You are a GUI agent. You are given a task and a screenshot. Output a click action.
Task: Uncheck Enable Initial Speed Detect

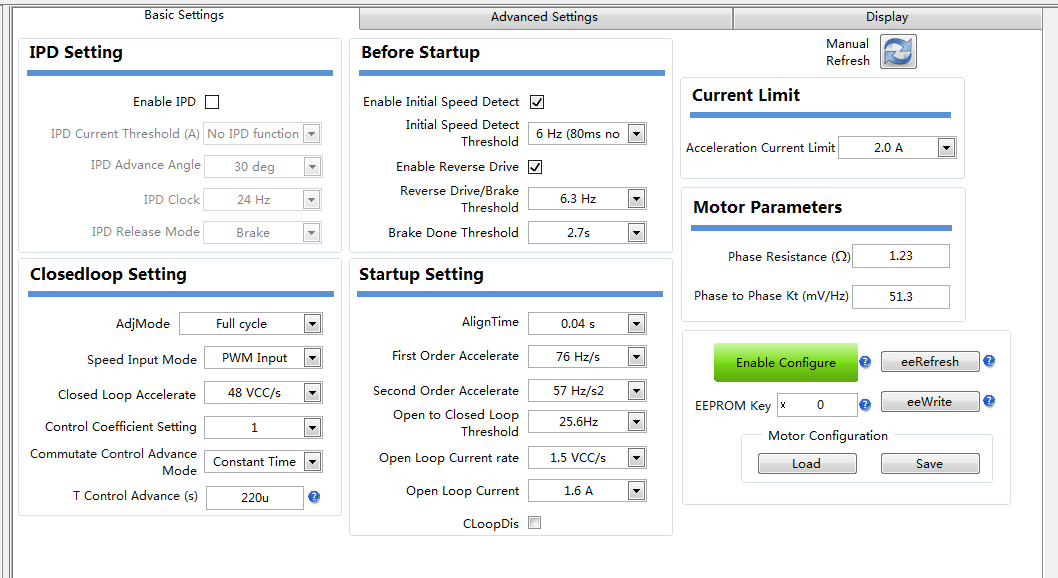[537, 102]
